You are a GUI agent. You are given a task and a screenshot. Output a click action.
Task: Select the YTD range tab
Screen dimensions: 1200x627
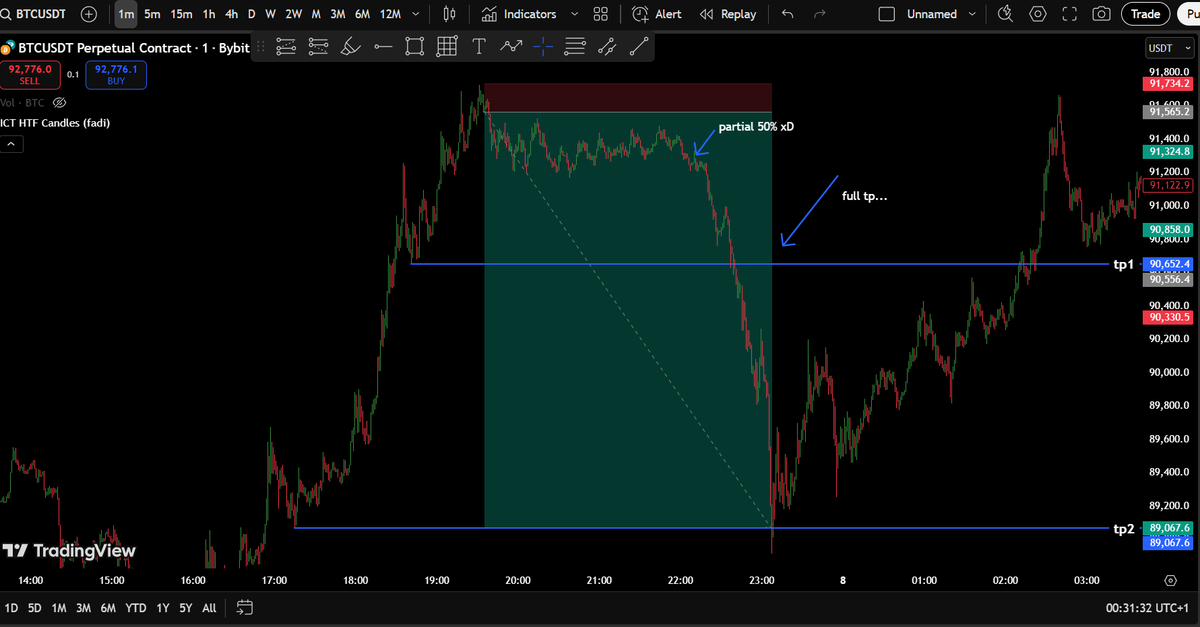[x=136, y=607]
